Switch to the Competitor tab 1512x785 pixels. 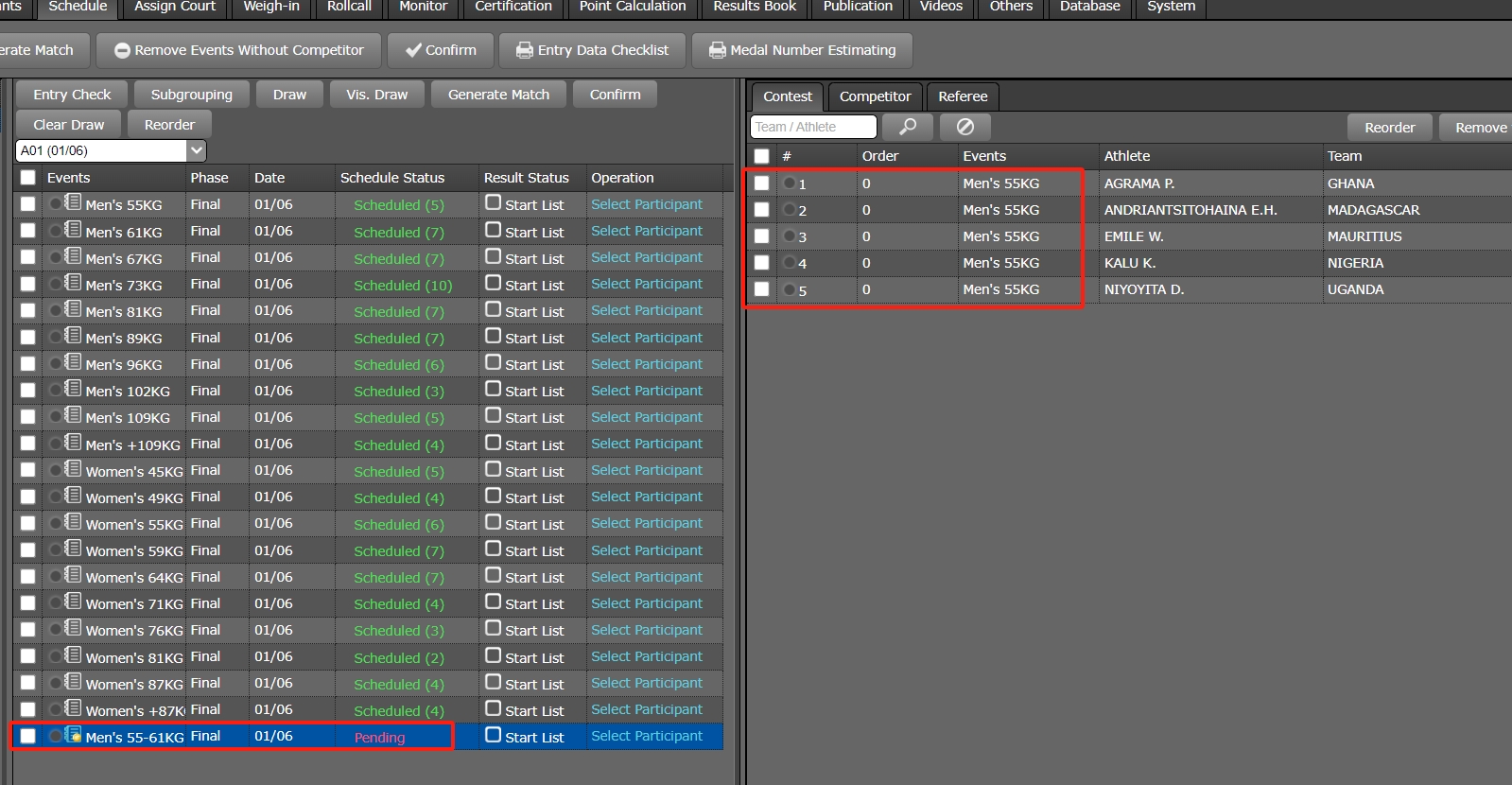pos(875,96)
